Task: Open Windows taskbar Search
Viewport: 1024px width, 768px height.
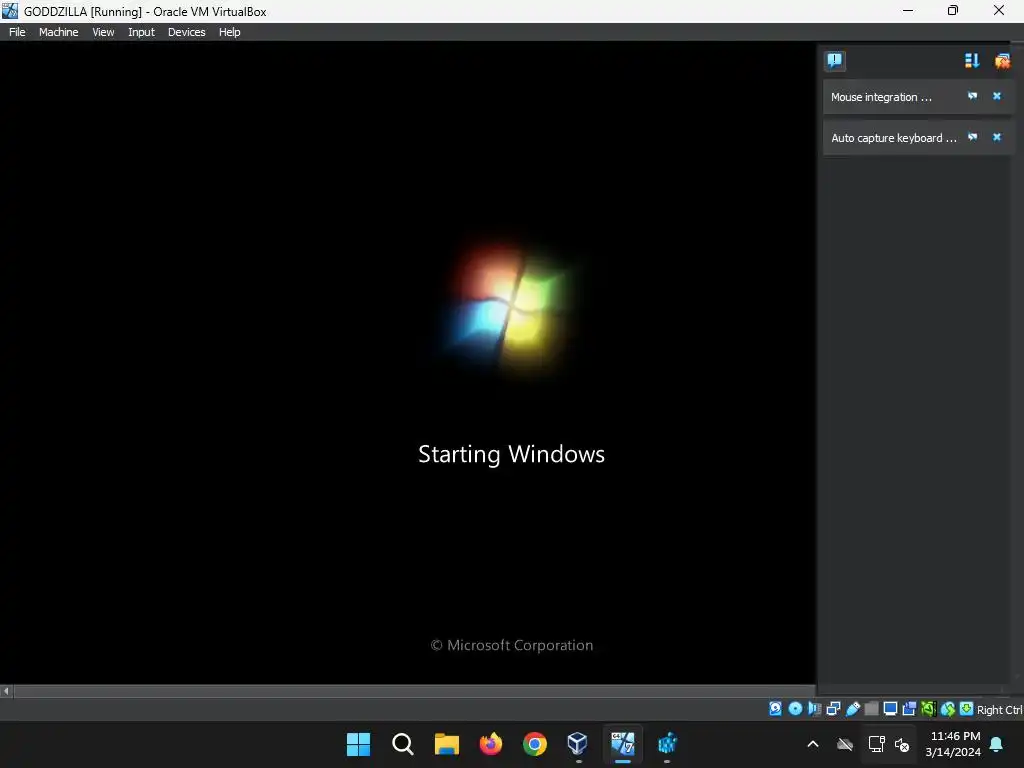Action: click(402, 744)
